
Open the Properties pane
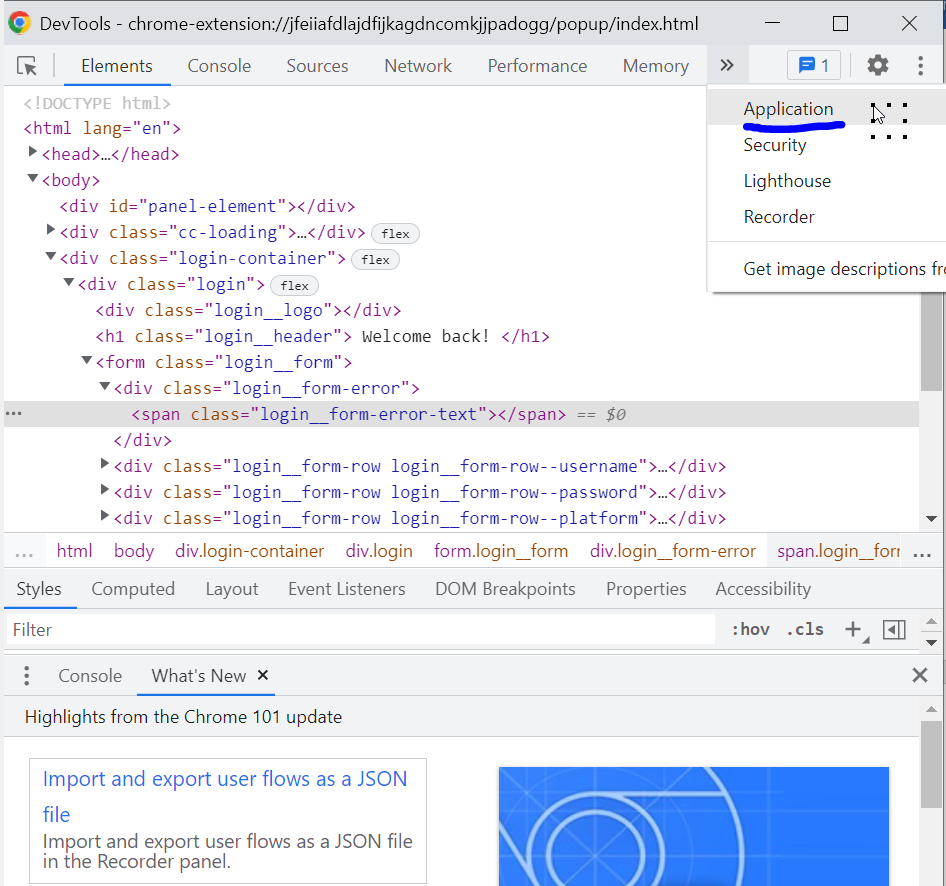pos(646,589)
